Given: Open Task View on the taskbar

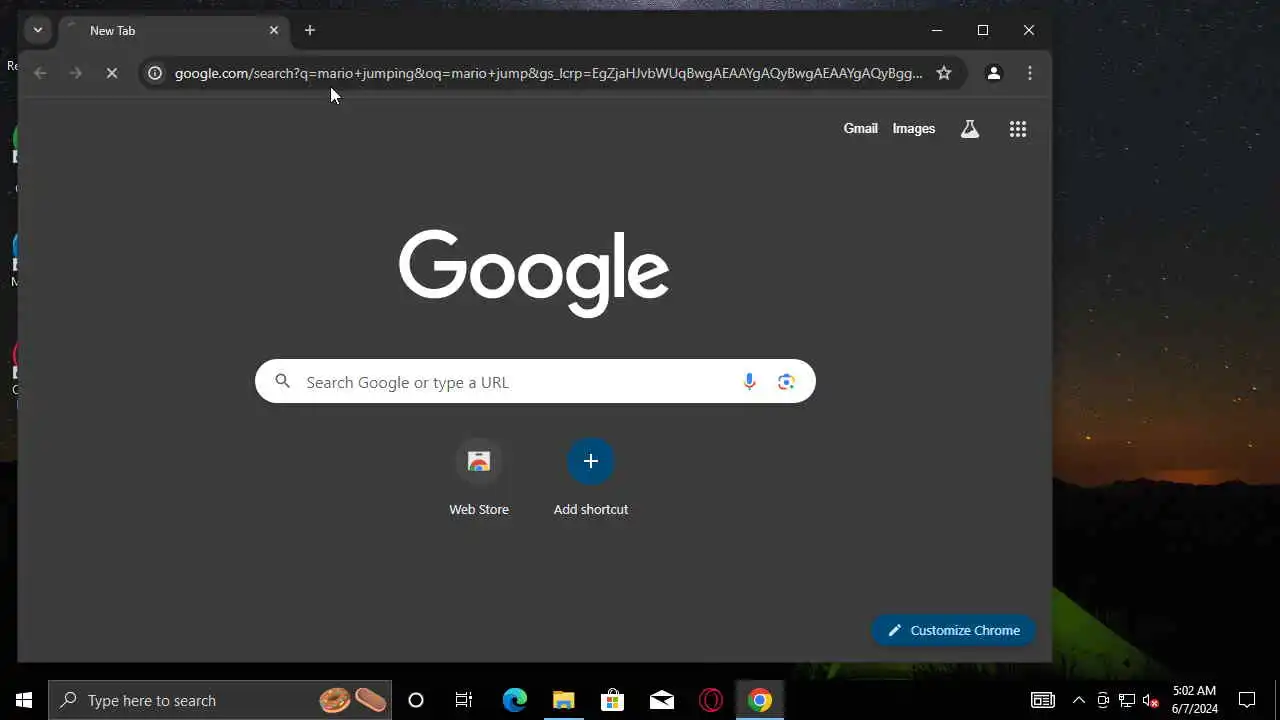Looking at the screenshot, I should (464, 700).
